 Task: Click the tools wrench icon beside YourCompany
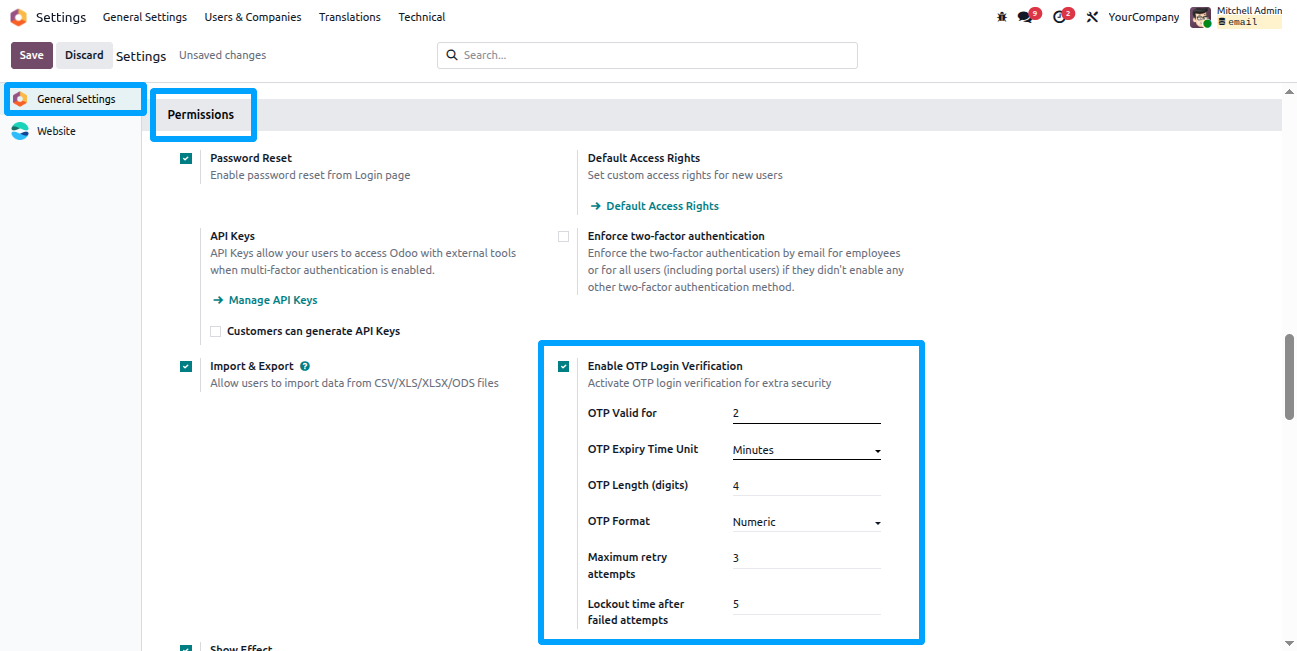coord(1092,17)
